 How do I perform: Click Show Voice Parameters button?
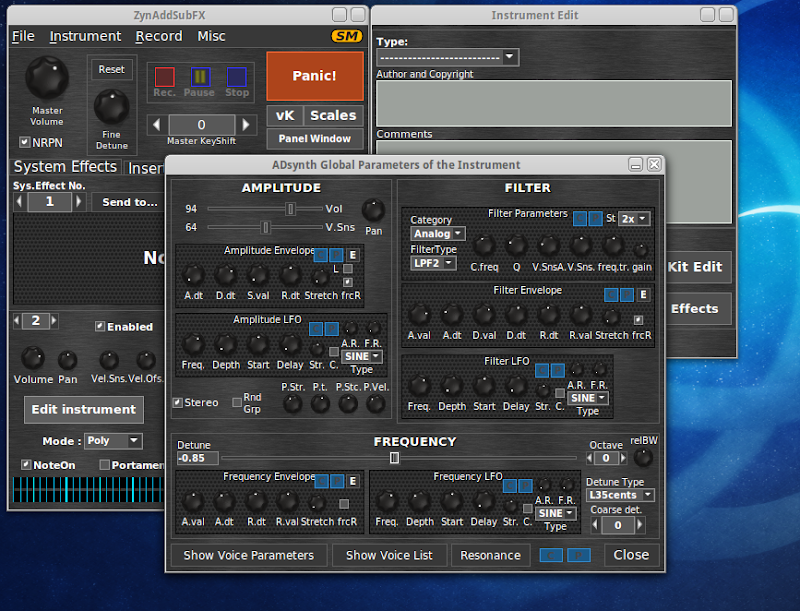[249, 555]
